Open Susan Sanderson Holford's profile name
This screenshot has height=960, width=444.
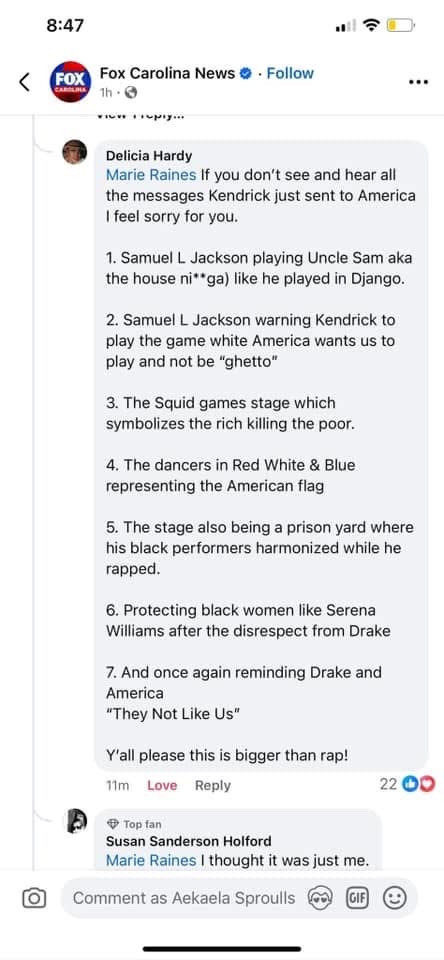pyautogui.click(x=189, y=841)
